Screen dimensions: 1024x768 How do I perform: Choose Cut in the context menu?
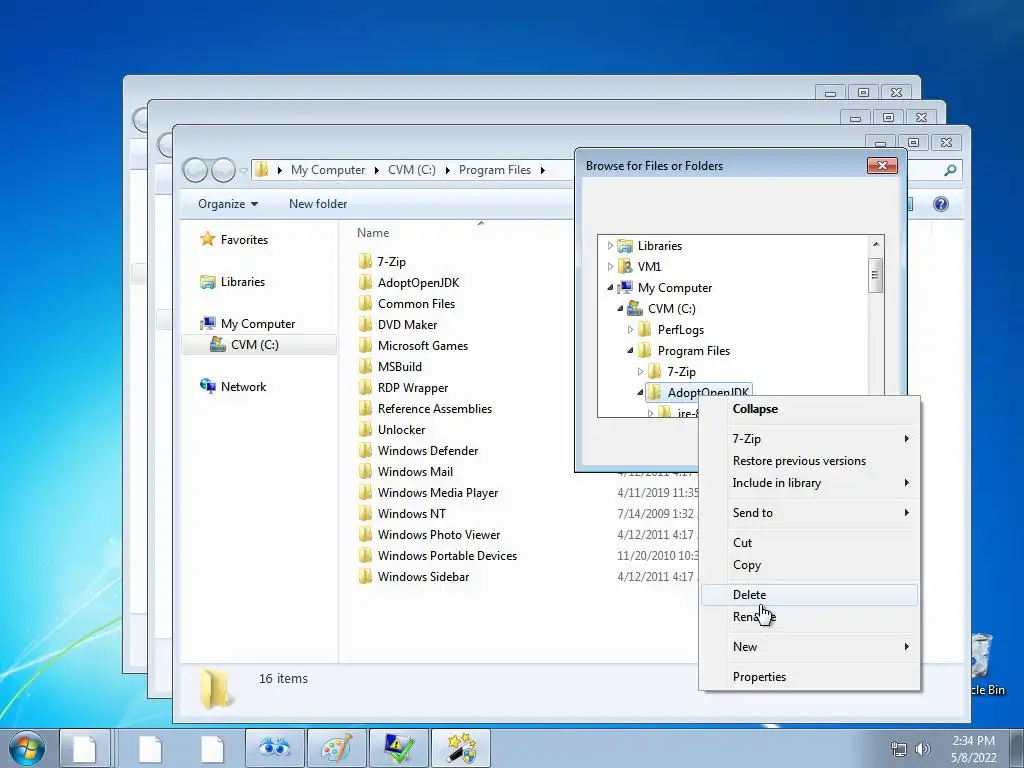[809, 543]
